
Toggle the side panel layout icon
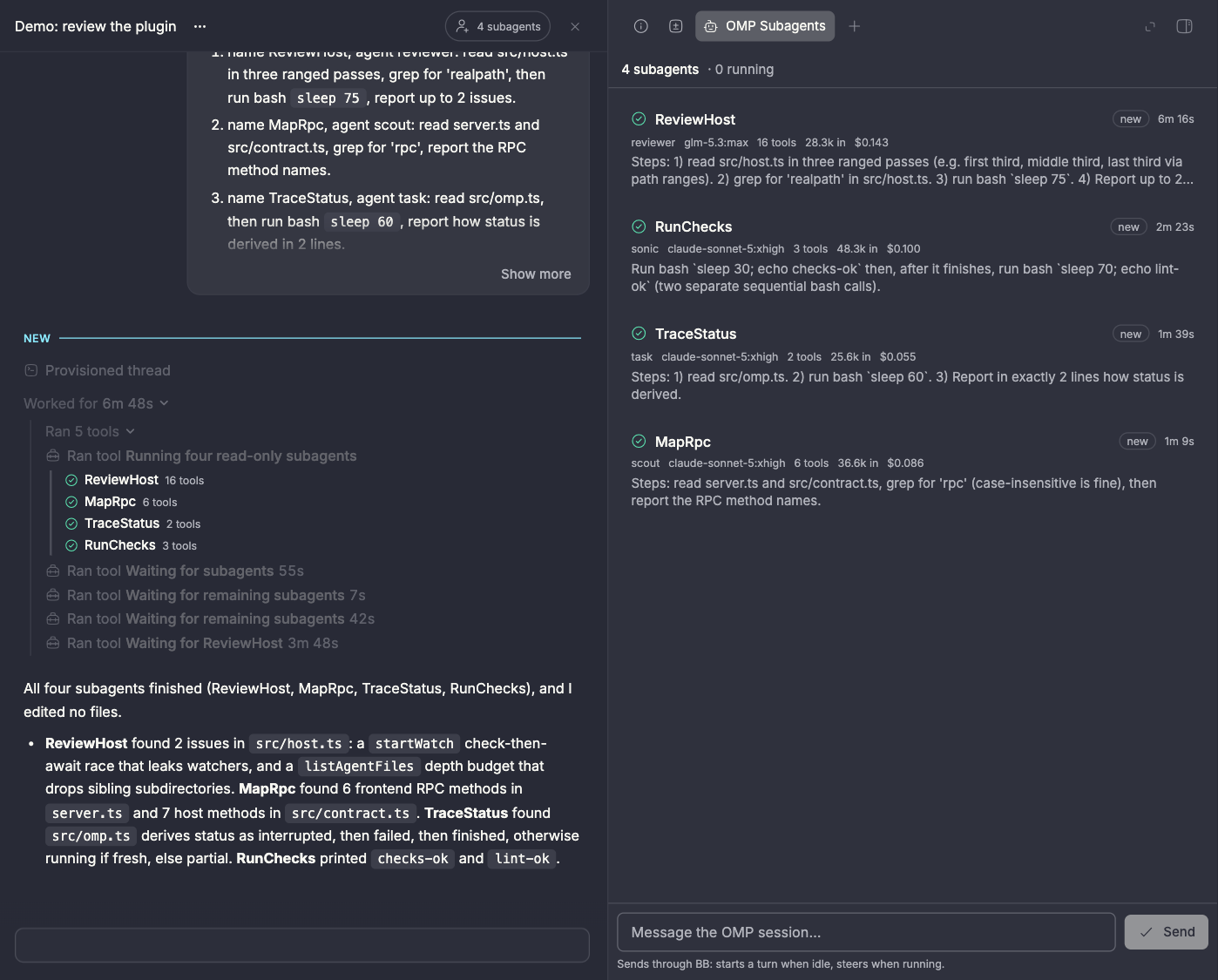coord(1184,26)
